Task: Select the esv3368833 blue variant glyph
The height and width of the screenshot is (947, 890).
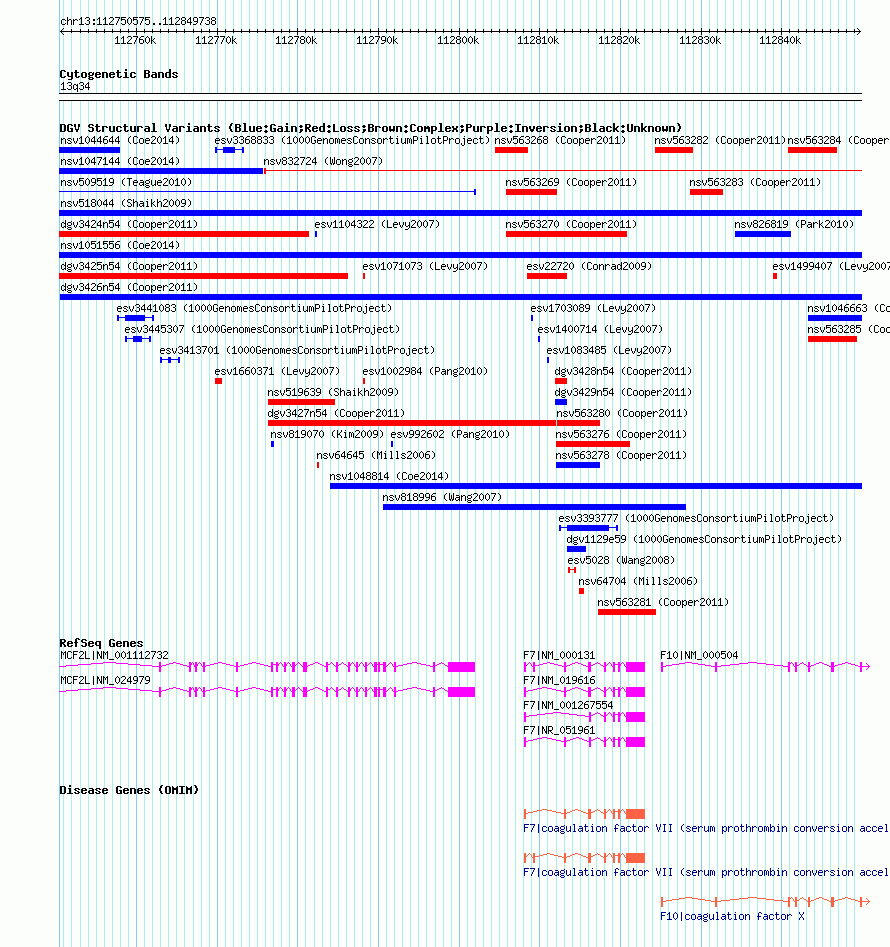Action: point(229,150)
